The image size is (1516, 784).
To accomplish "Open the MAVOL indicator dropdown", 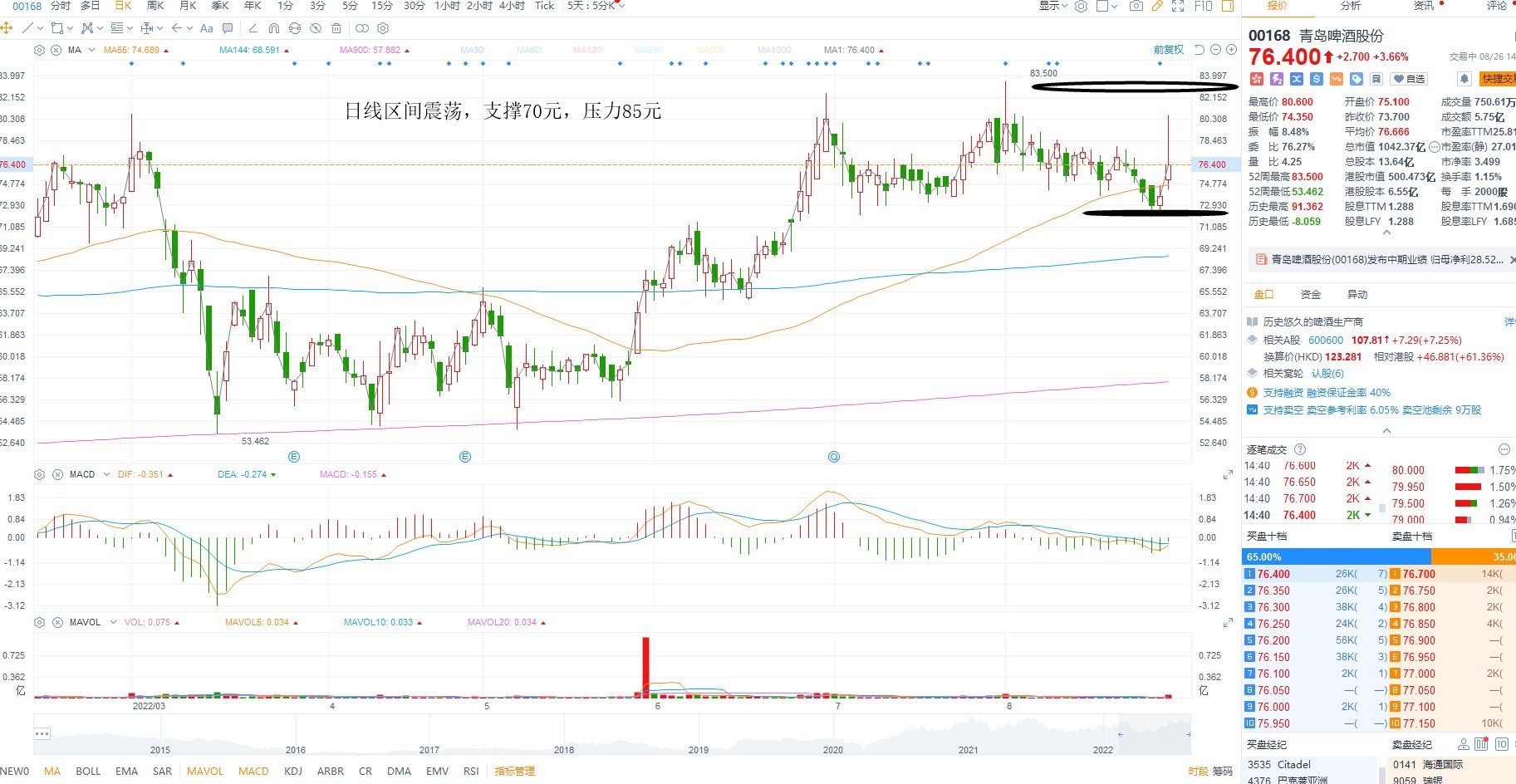I will tap(112, 622).
